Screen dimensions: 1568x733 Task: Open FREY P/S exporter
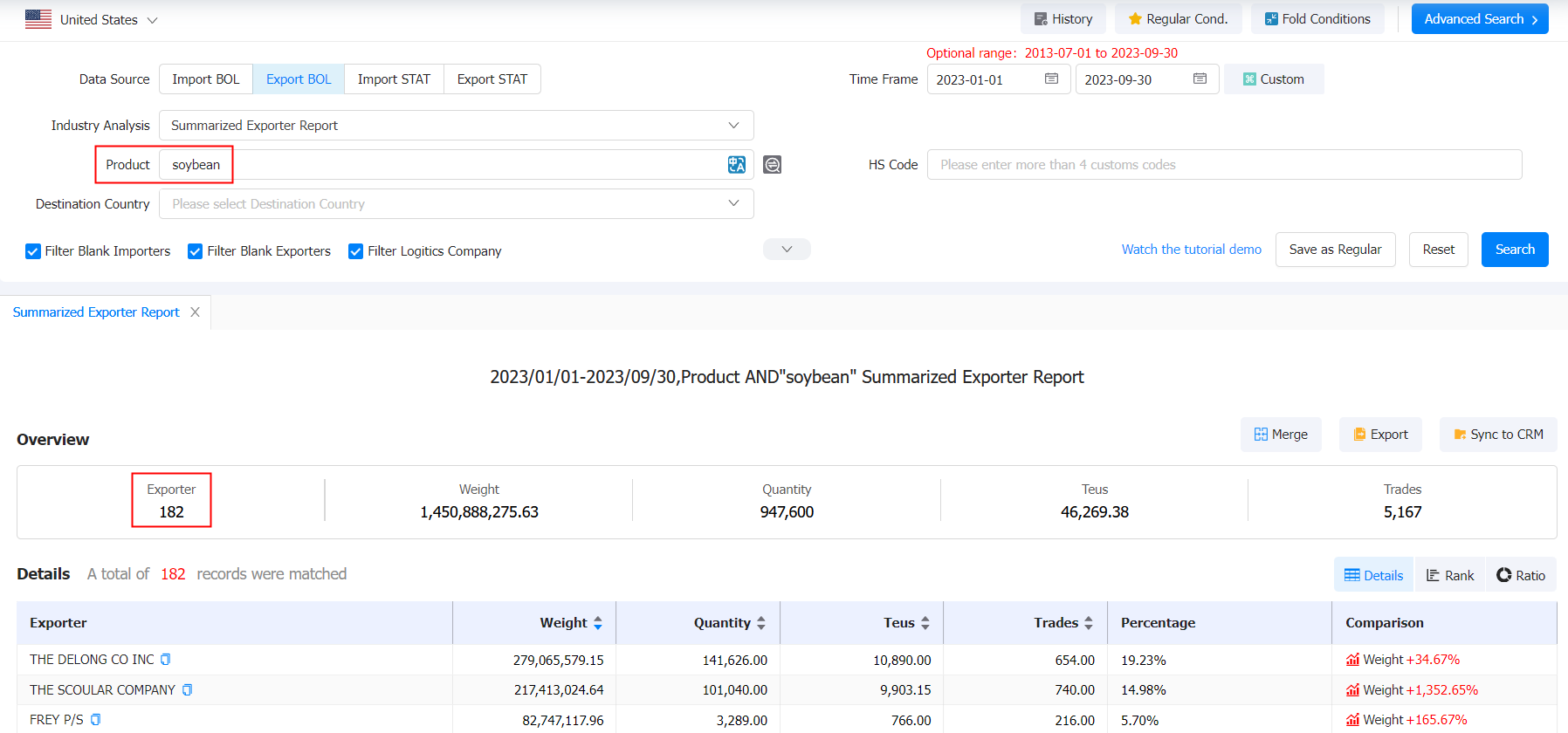tap(57, 720)
